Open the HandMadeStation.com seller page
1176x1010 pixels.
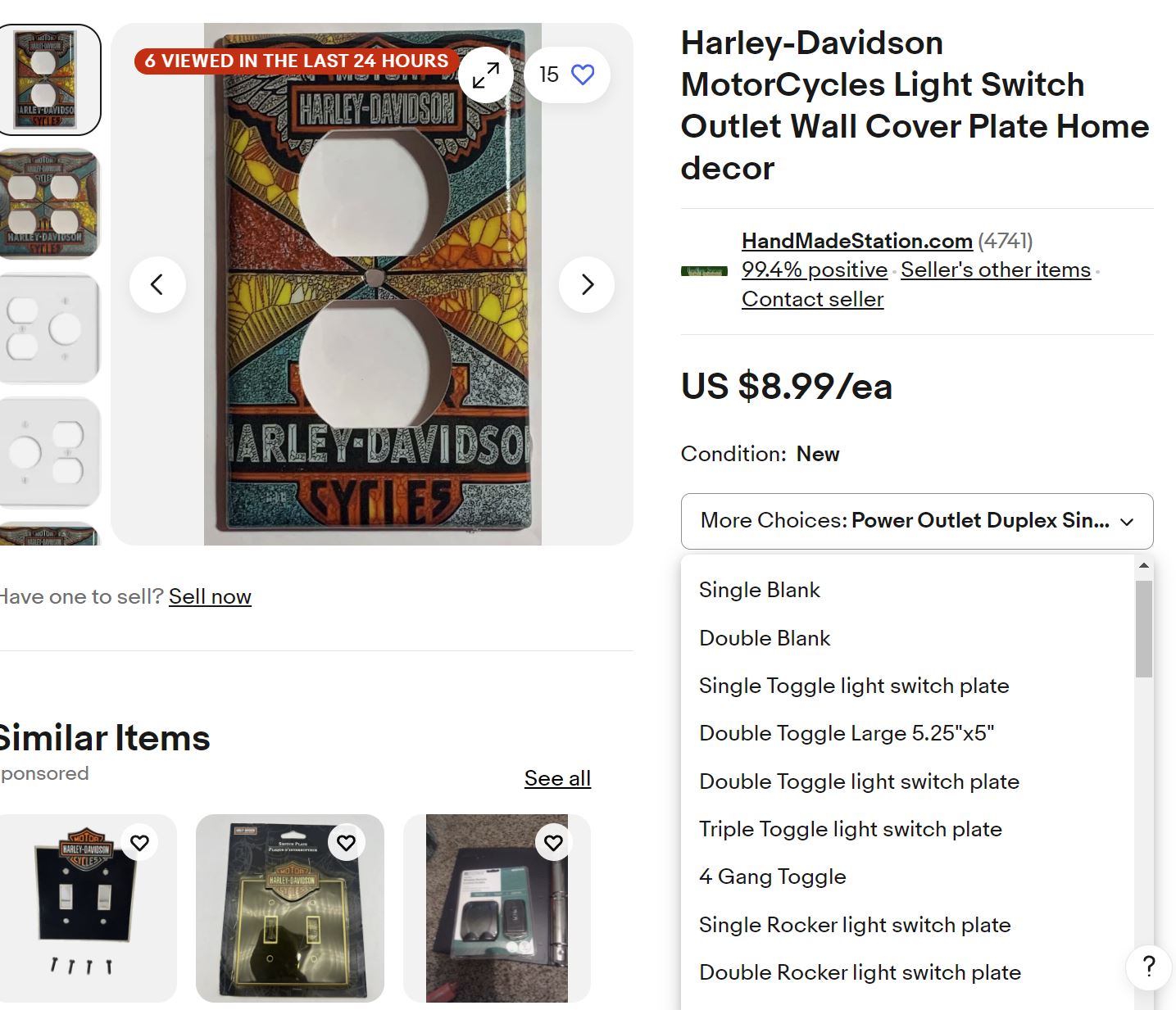[x=856, y=241]
